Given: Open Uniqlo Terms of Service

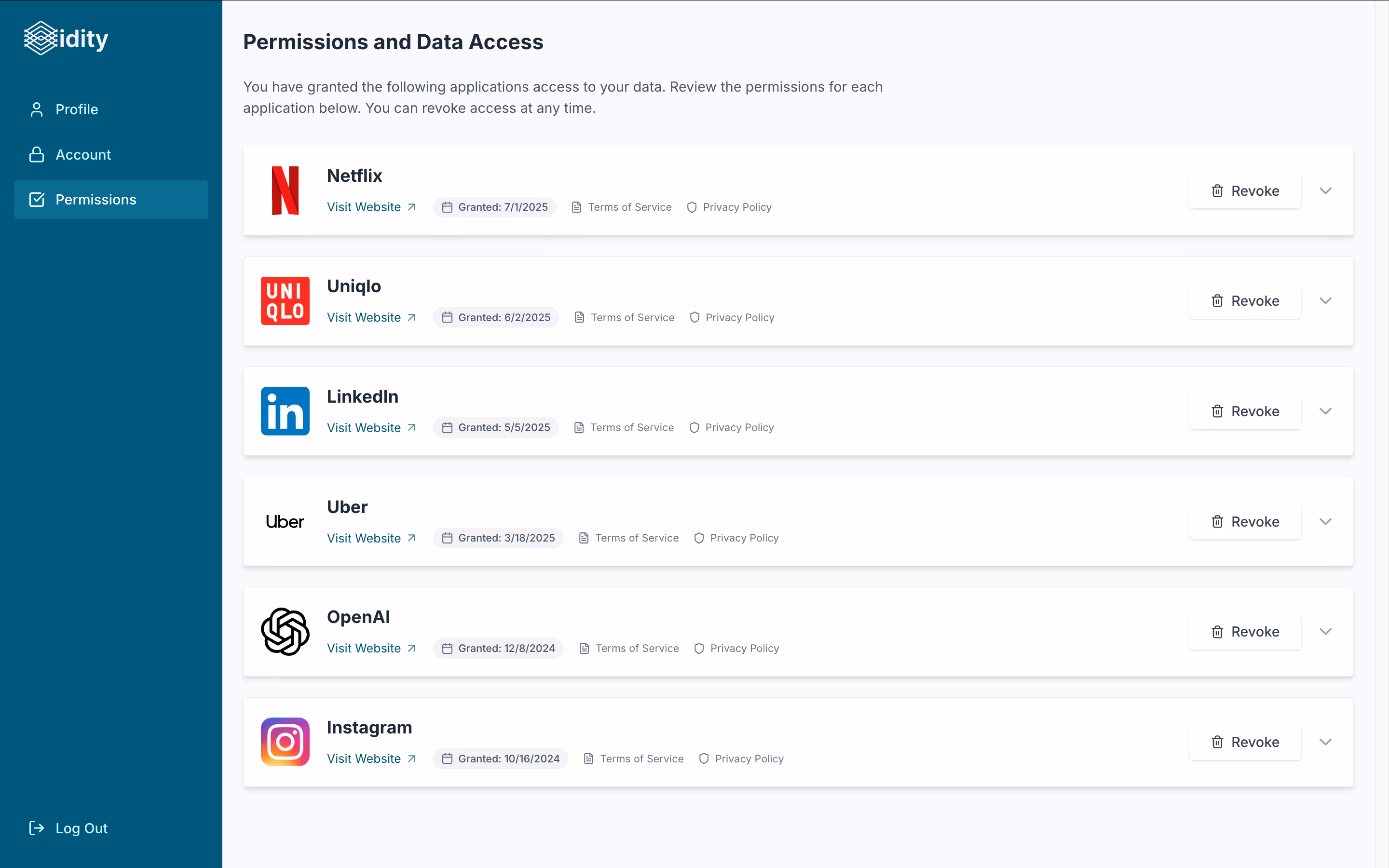Looking at the screenshot, I should tap(625, 317).
